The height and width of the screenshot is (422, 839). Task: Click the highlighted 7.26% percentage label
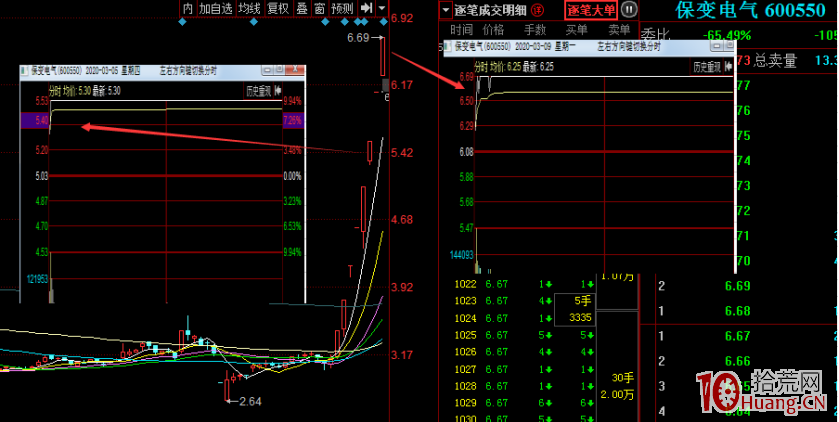[292, 120]
